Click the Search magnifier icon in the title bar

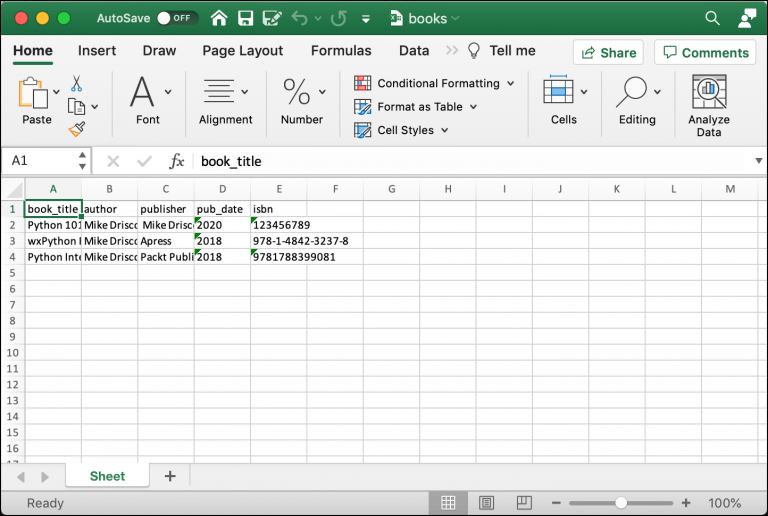tap(712, 18)
